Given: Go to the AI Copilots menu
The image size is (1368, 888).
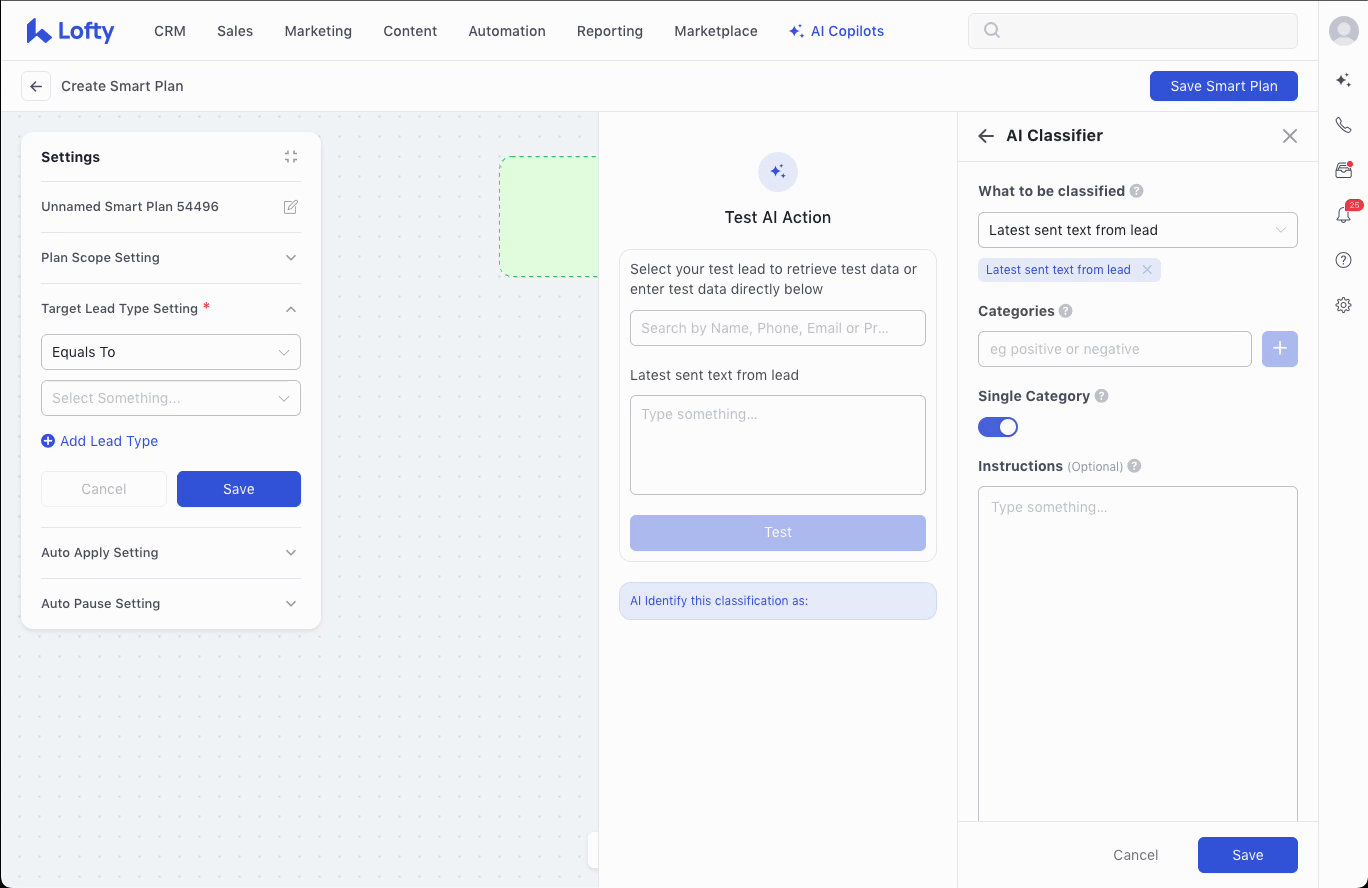Looking at the screenshot, I should click(836, 31).
